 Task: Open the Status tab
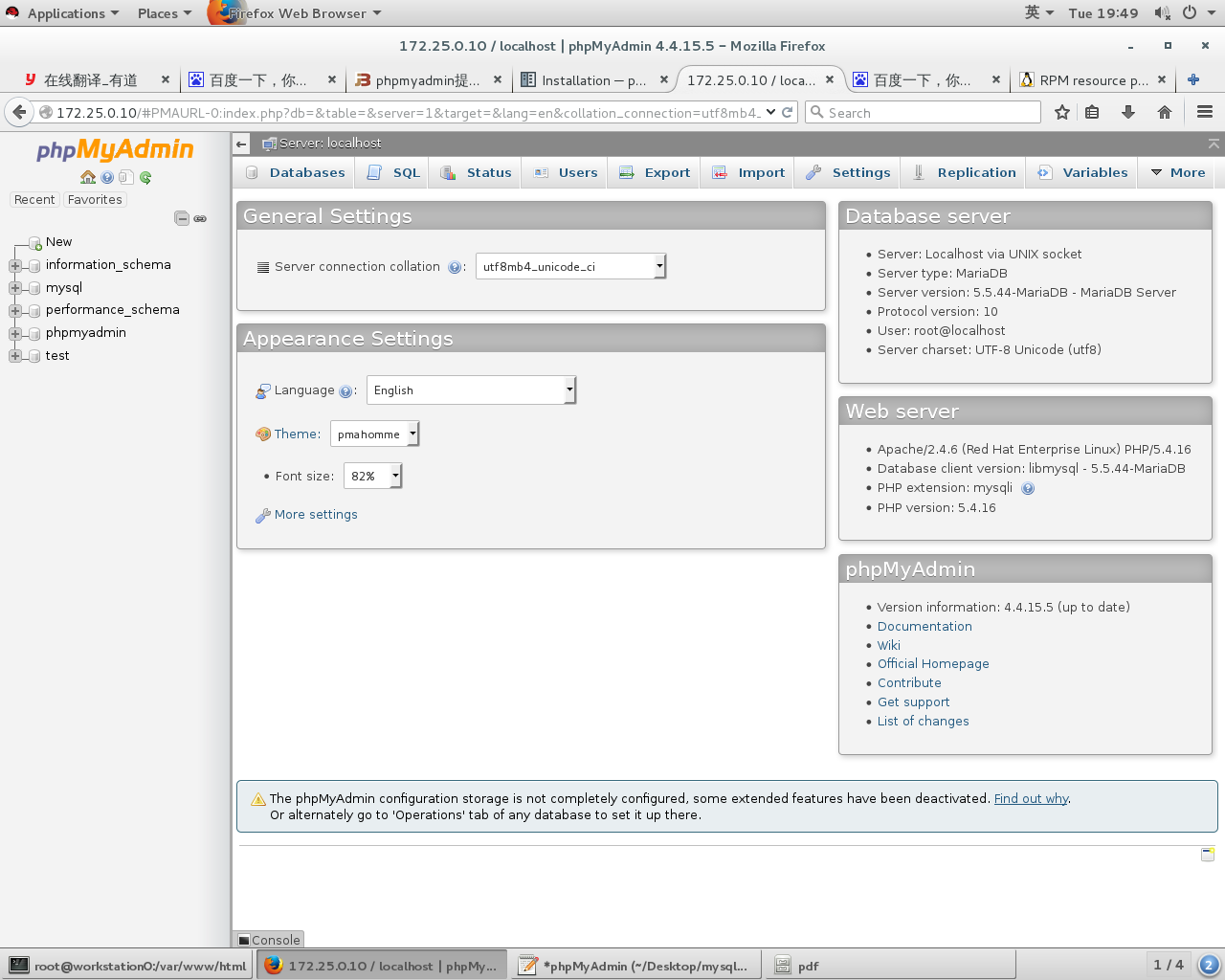(x=476, y=172)
